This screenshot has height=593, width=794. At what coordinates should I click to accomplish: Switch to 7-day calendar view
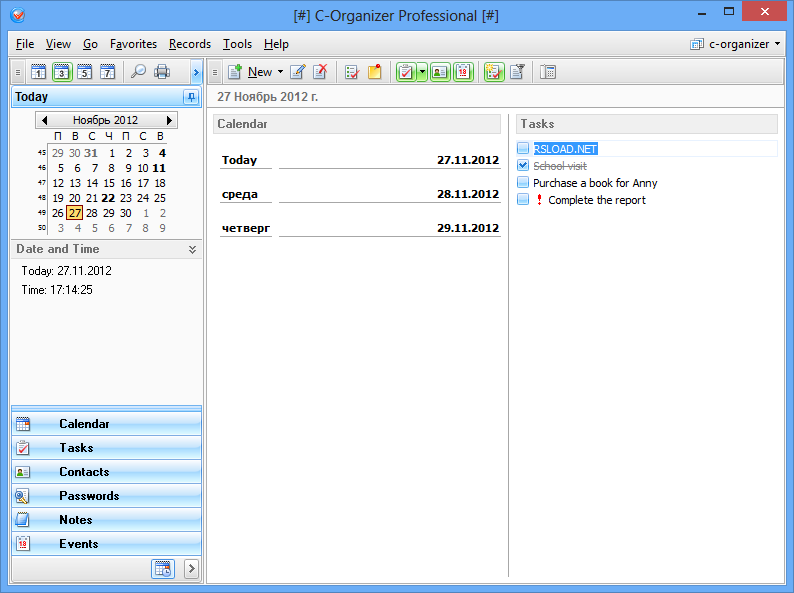(x=107, y=72)
